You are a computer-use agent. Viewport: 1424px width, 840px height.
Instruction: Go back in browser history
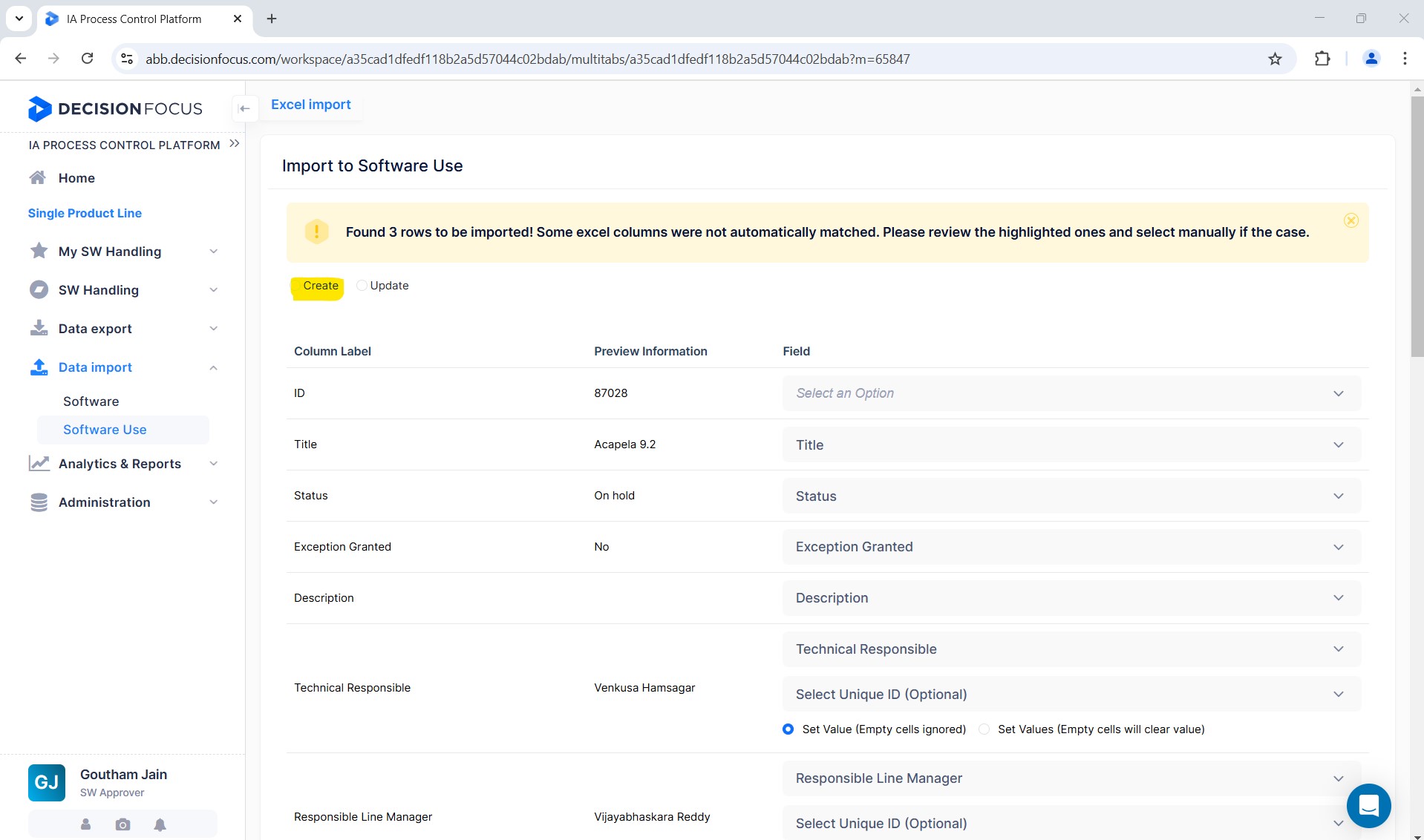tap(21, 59)
